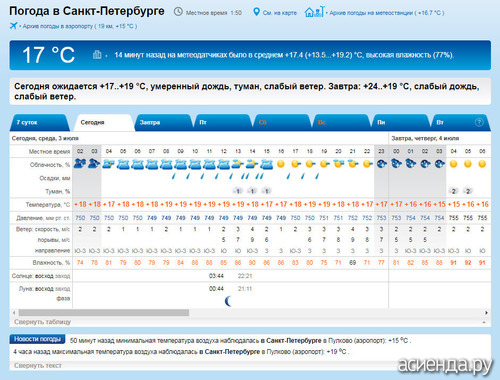
Task: Click the thundercloud icon at hour 02
Action: 80,164
